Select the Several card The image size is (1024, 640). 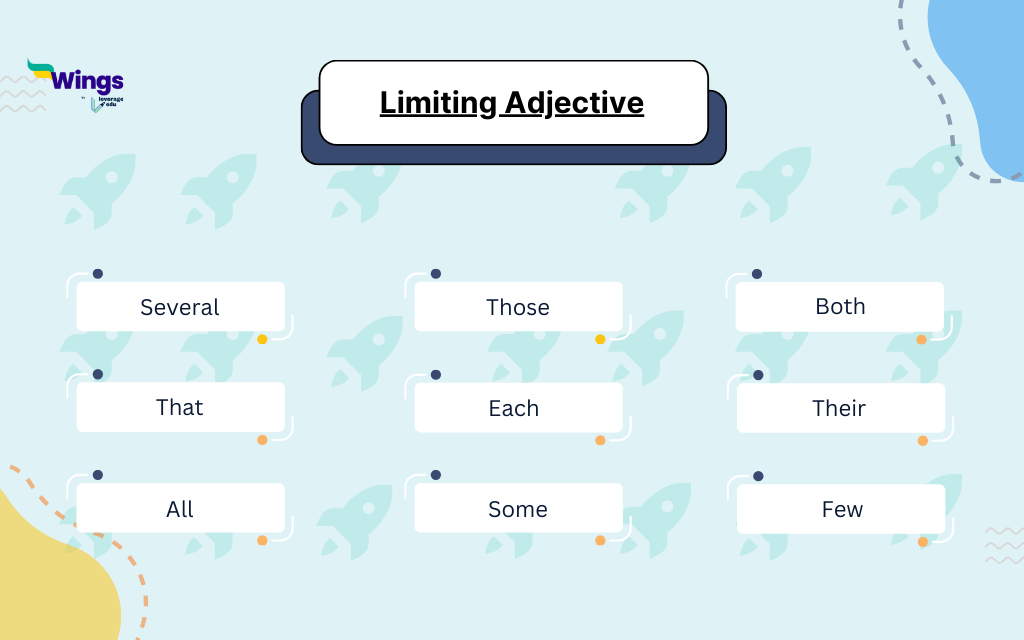click(180, 307)
